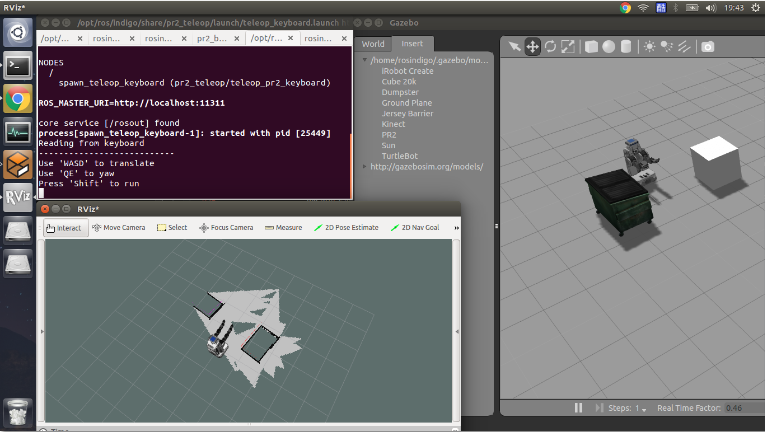Image resolution: width=765 pixels, height=432 pixels.
Task: Select Sun model in the list
Action: click(388, 145)
